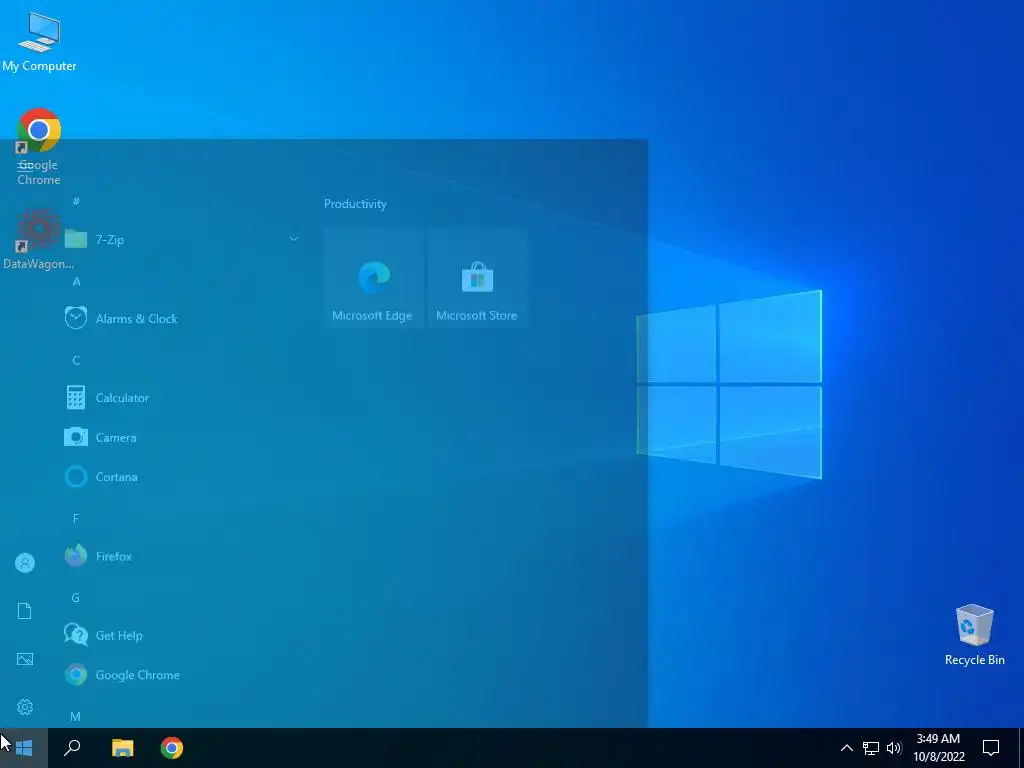Screen dimensions: 1024x768
Task: Open File Explorer from the taskbar
Action: click(x=122, y=748)
